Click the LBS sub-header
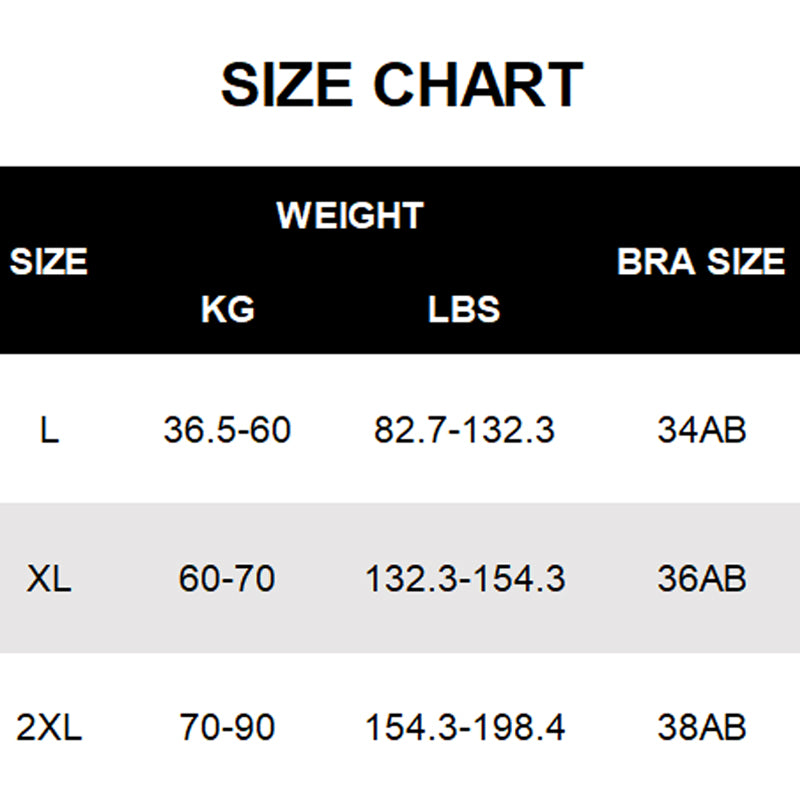Viewport: 800px width, 800px height. (x=464, y=310)
